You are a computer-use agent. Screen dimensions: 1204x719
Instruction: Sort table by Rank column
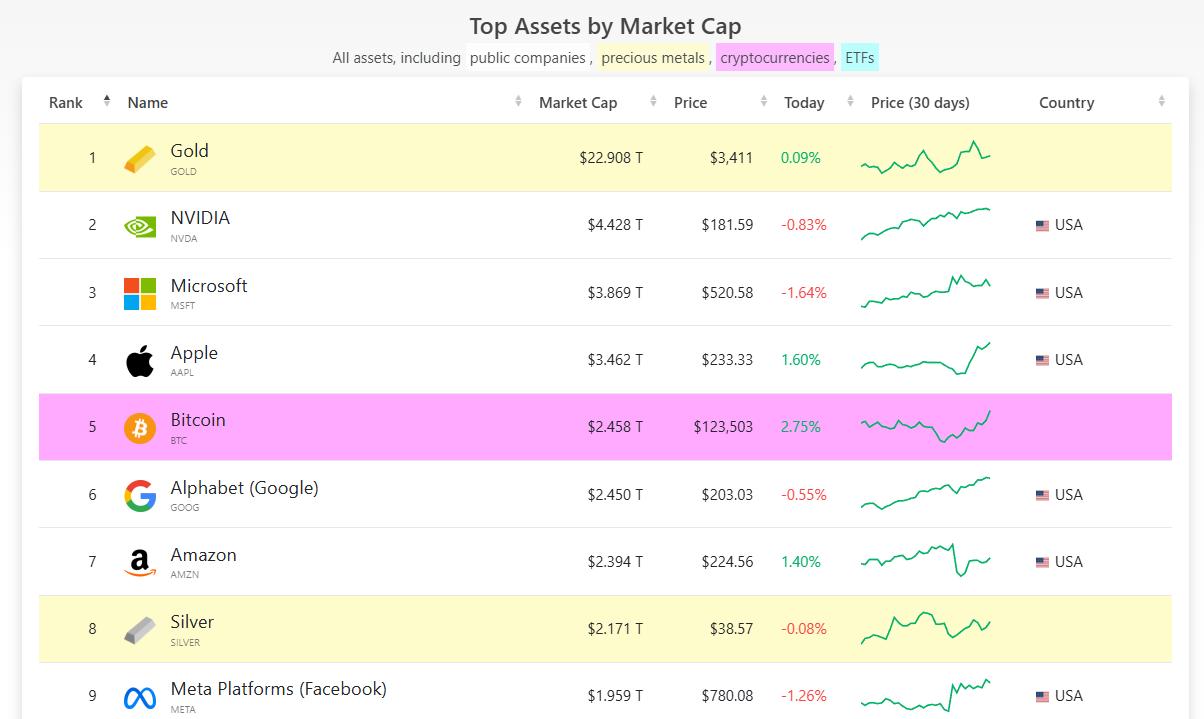[67, 102]
